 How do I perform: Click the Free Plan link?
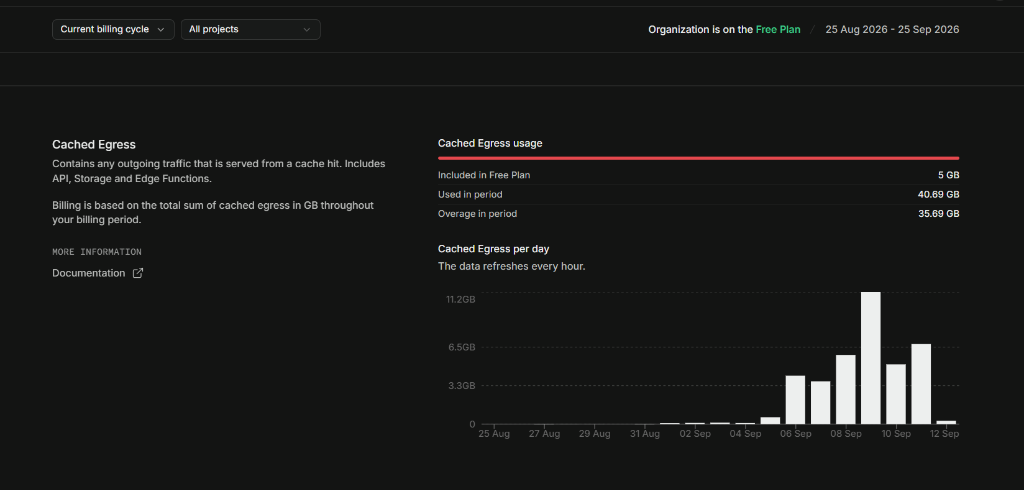point(778,29)
